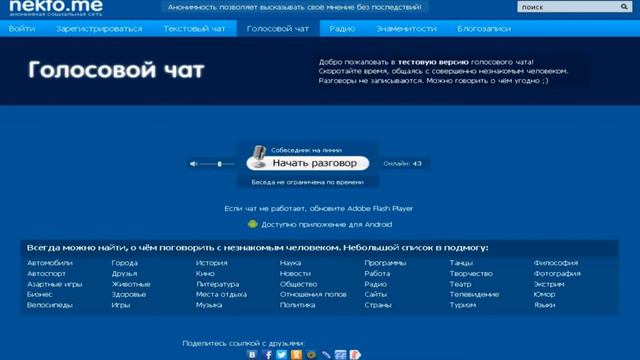Click the Программы topic link

[x=385, y=263]
